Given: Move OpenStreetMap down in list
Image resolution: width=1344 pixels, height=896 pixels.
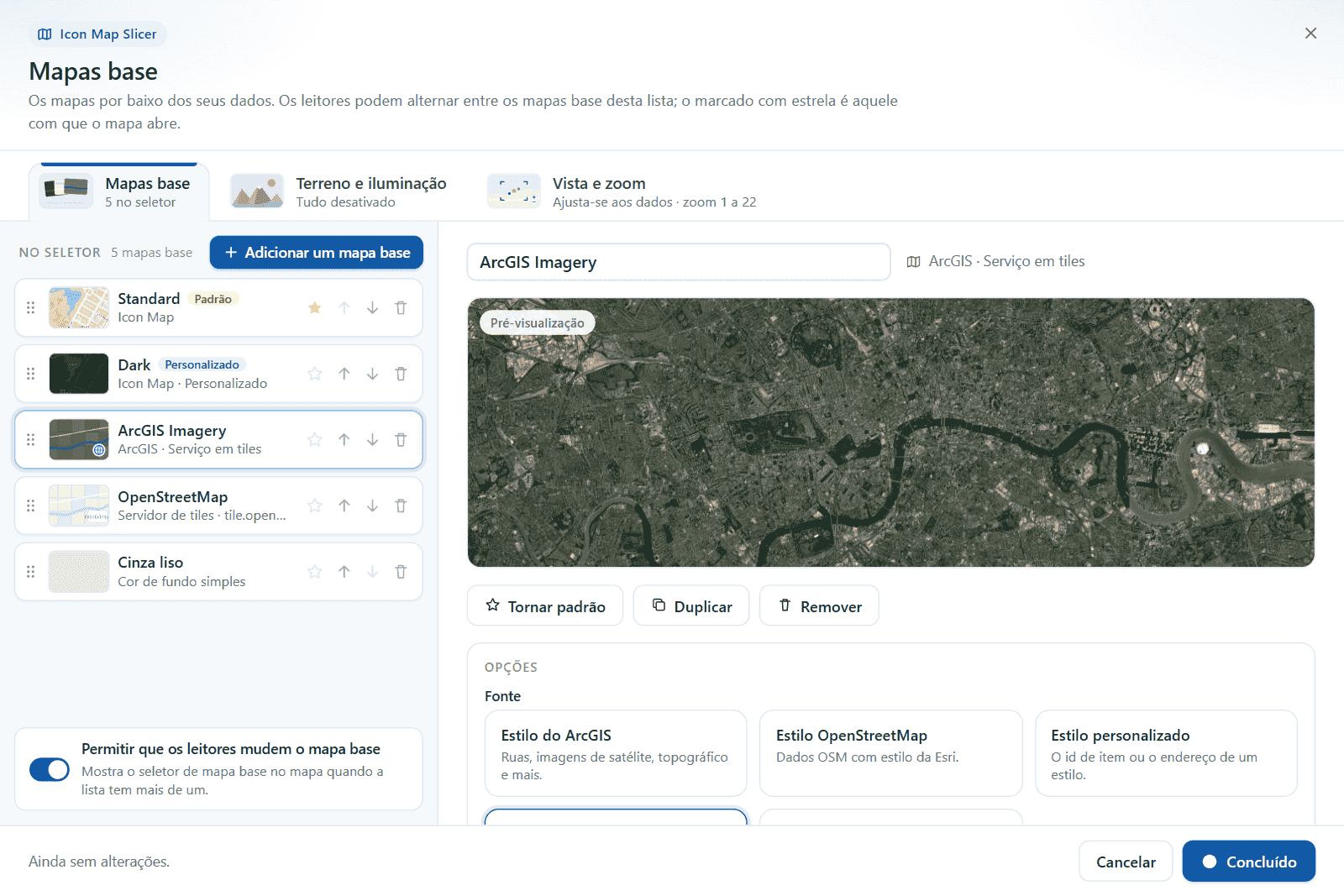Looking at the screenshot, I should point(372,506).
